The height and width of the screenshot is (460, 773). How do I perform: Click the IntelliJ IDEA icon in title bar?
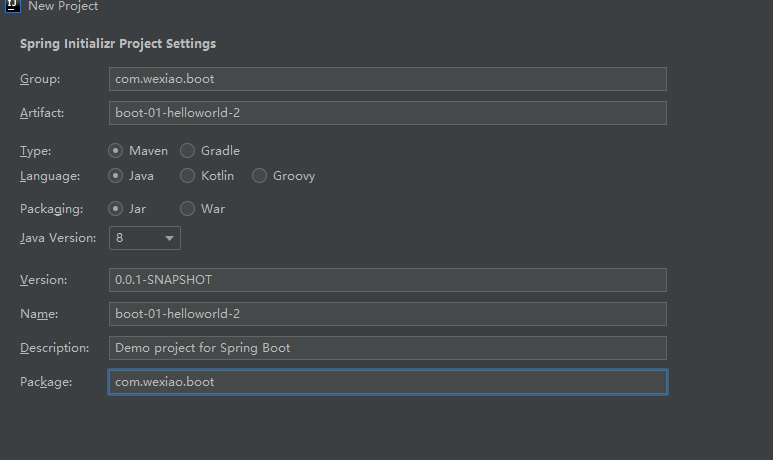pos(12,6)
